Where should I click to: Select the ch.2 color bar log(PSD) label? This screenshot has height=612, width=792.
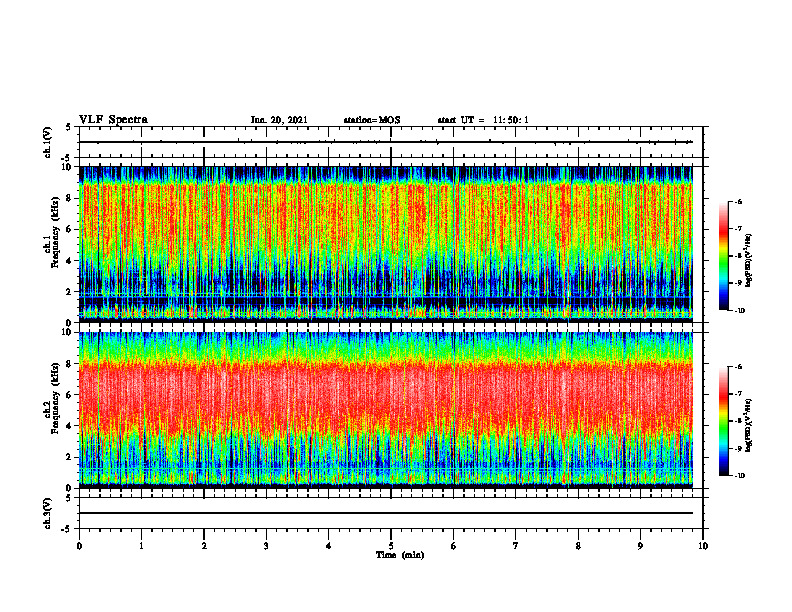pos(749,425)
